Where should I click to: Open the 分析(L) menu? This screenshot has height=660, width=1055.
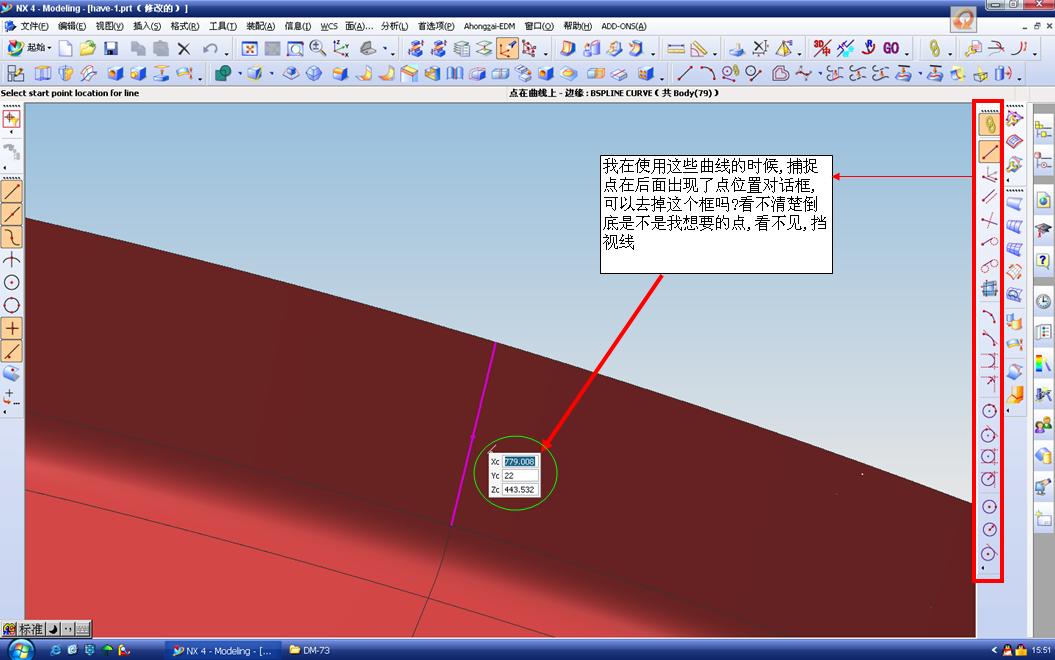394,26
